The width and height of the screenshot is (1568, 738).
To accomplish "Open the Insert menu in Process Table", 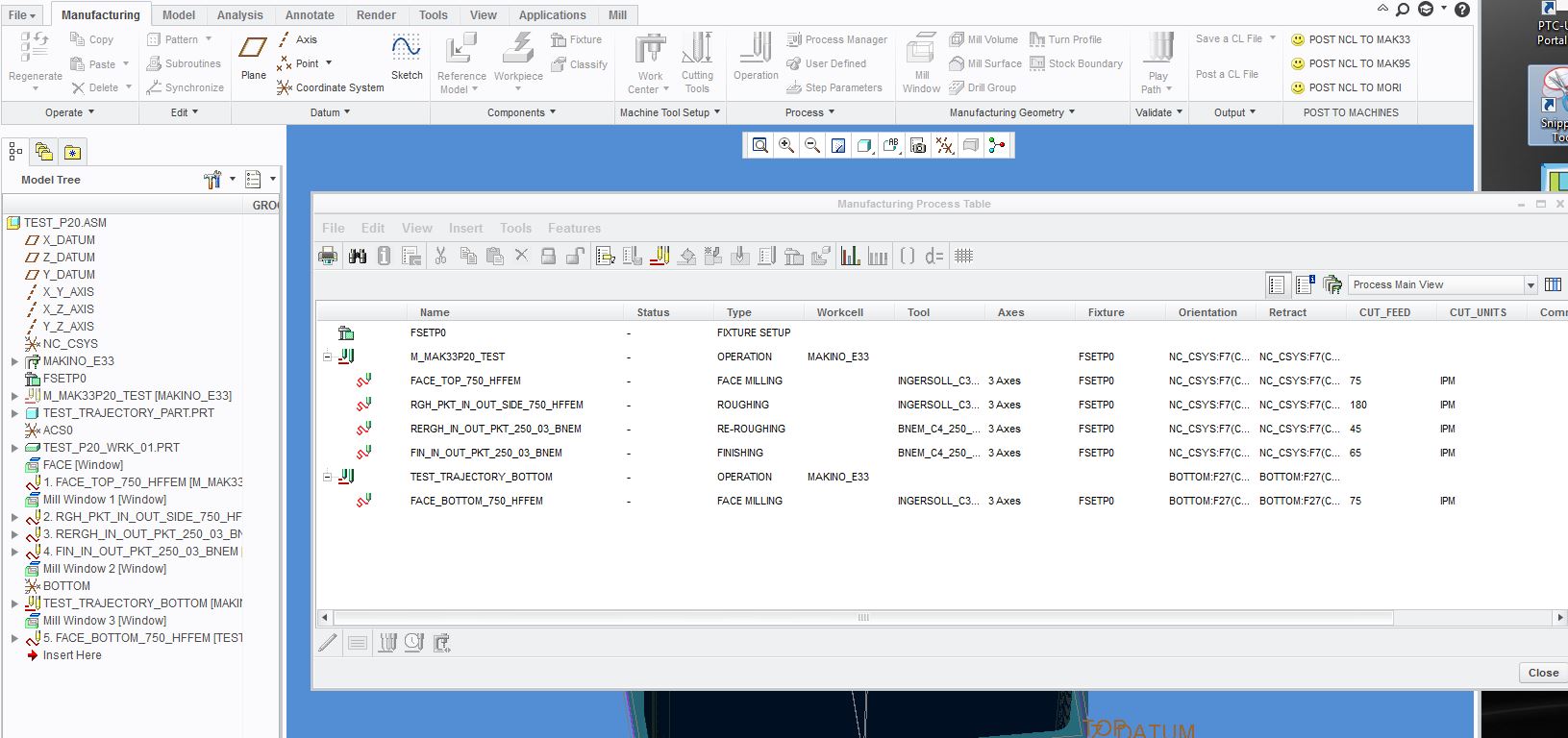I will coord(465,228).
